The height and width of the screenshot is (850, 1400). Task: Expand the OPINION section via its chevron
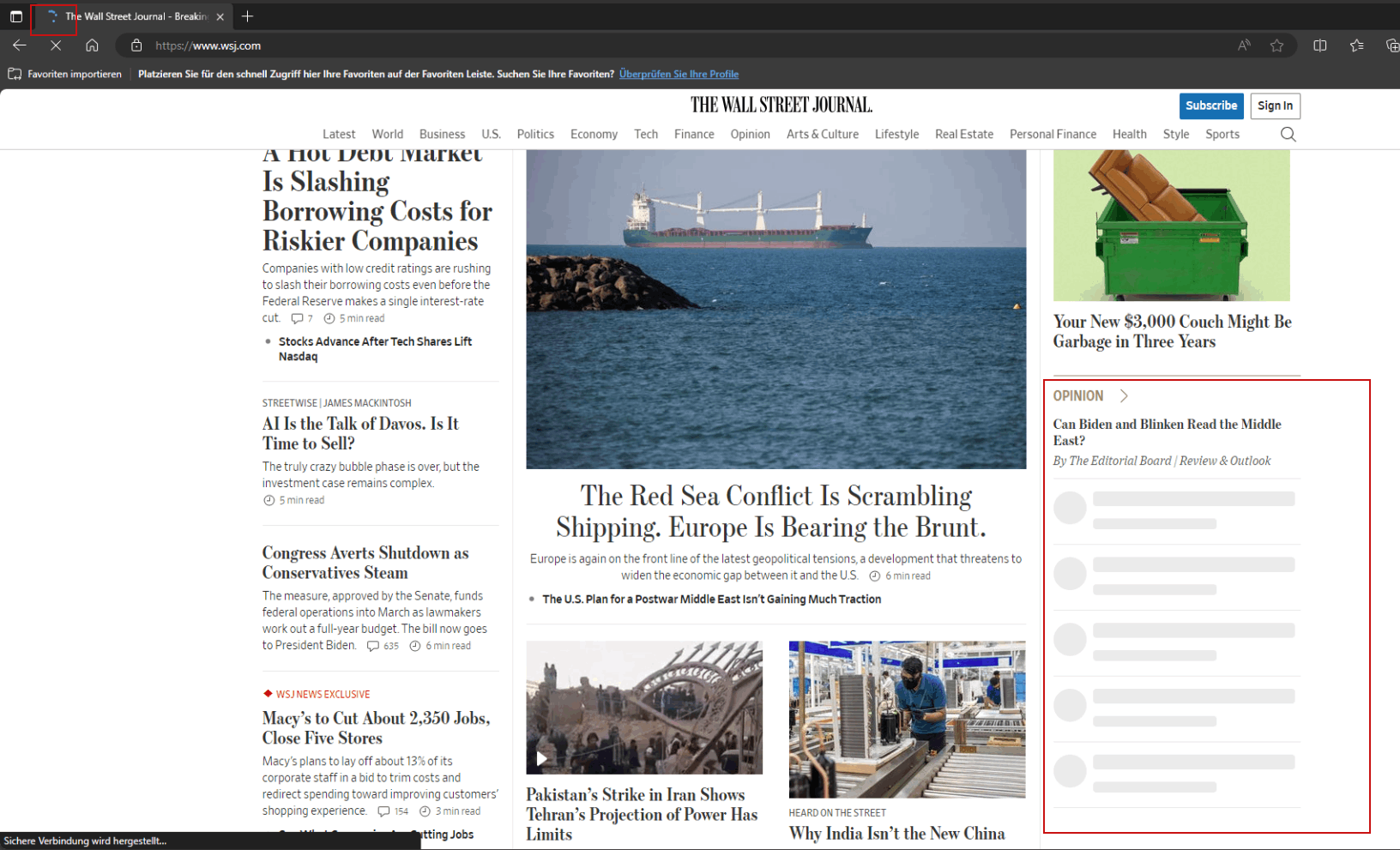coord(1124,395)
